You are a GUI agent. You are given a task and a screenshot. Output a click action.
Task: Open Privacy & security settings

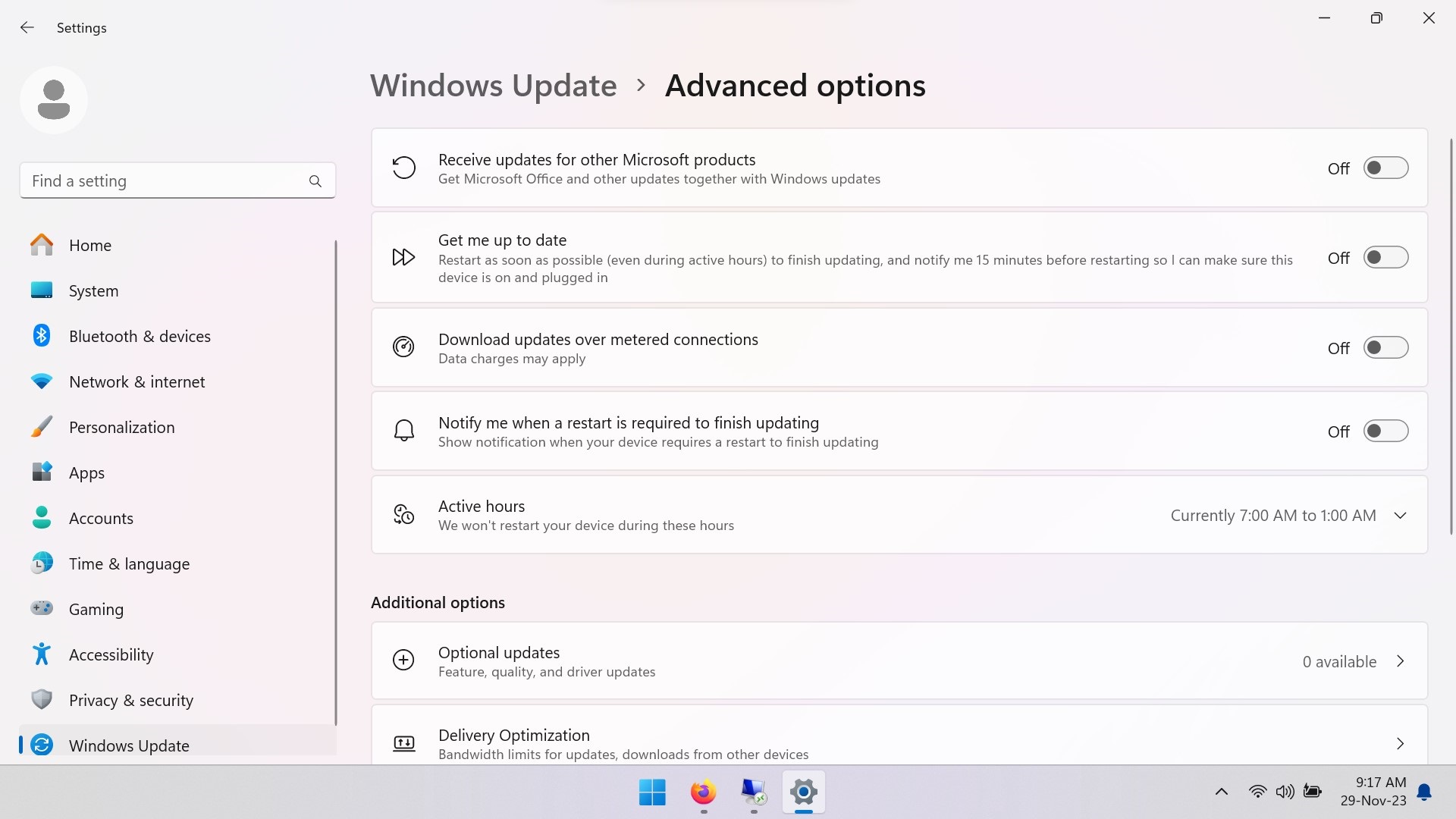pos(177,700)
